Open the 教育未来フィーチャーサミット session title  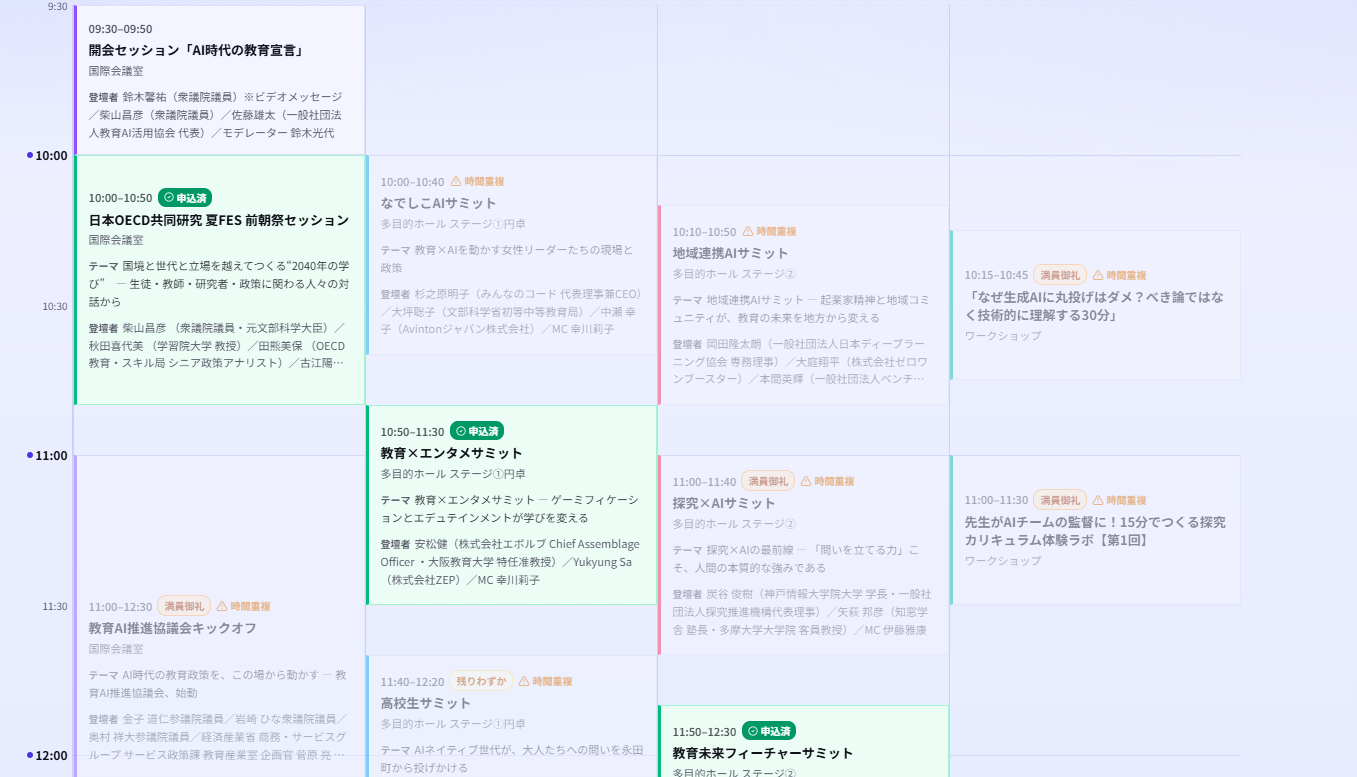(x=763, y=753)
